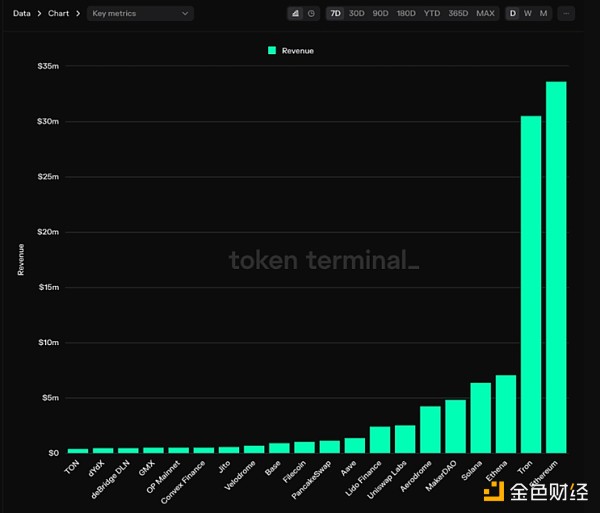Switch time range to 7D
600x513 pixels.
[335, 14]
